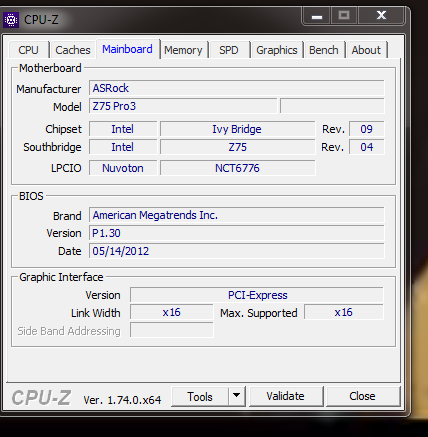The width and height of the screenshot is (428, 437).
Task: Expand the Tools dropdown arrow
Action: click(x=237, y=396)
